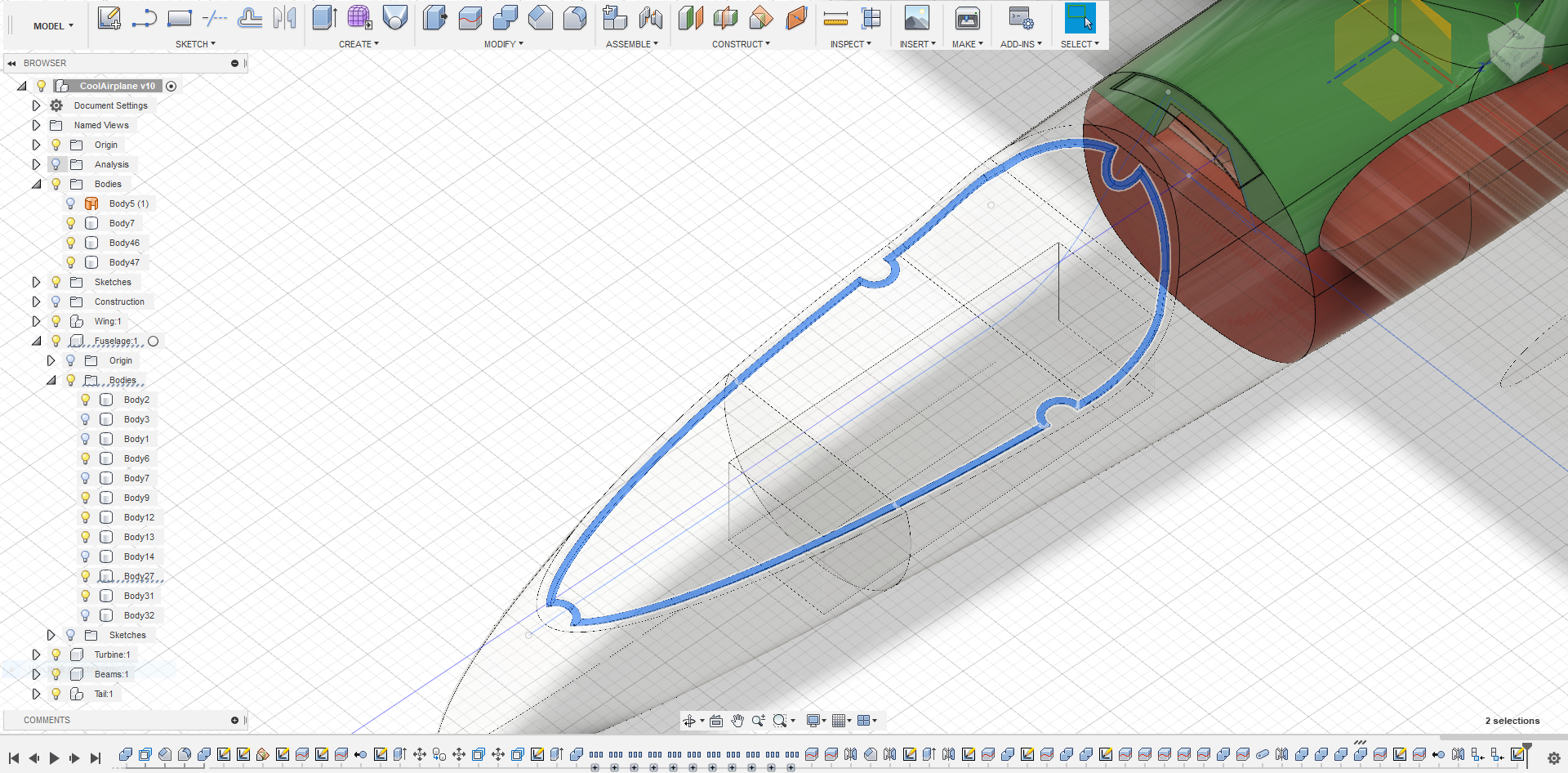The width and height of the screenshot is (1568, 773).
Task: Open timeline settings gear
Action: (x=1553, y=758)
